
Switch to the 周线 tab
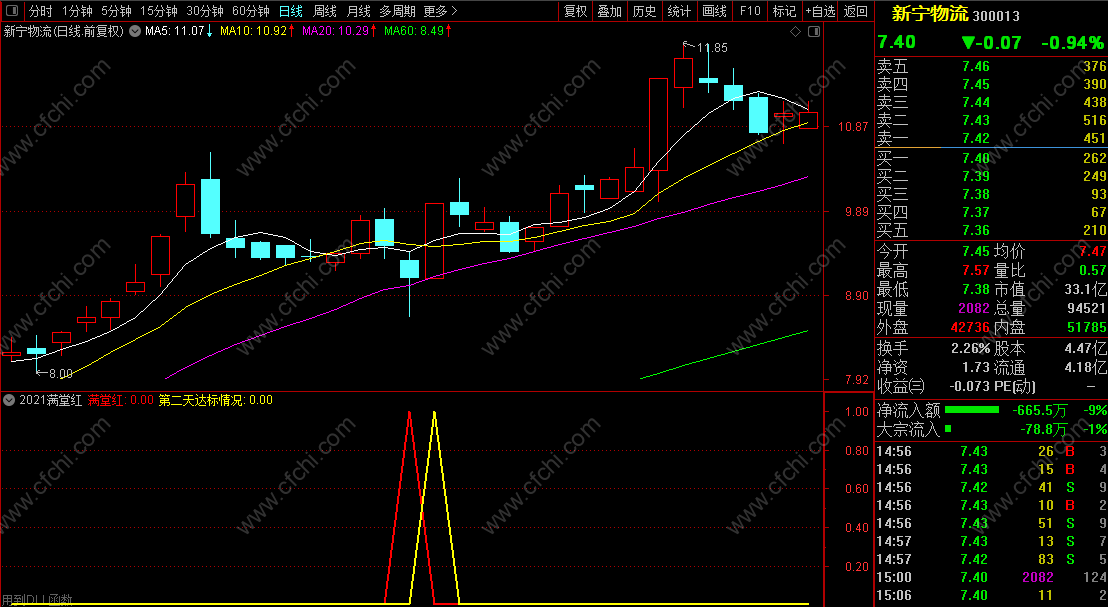click(325, 11)
